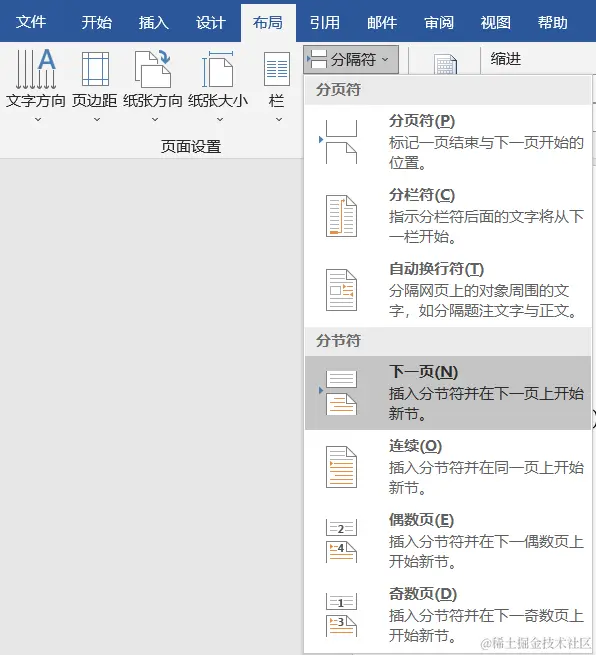
Task: Click the 缩进 indent label
Action: (506, 59)
